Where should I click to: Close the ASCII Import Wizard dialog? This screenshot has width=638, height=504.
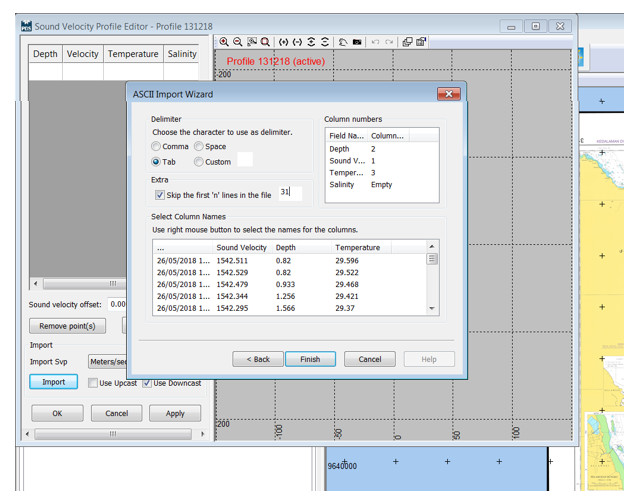pos(448,94)
